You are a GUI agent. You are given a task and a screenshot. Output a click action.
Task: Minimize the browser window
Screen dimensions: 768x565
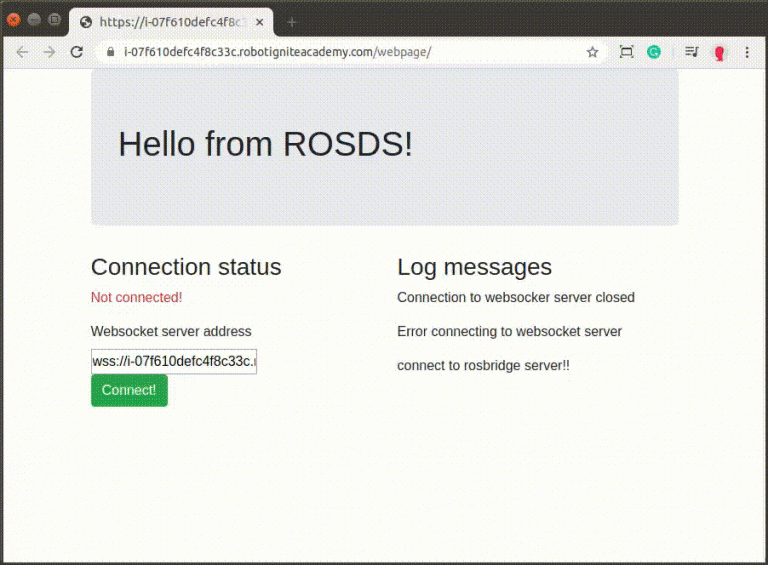click(x=34, y=20)
